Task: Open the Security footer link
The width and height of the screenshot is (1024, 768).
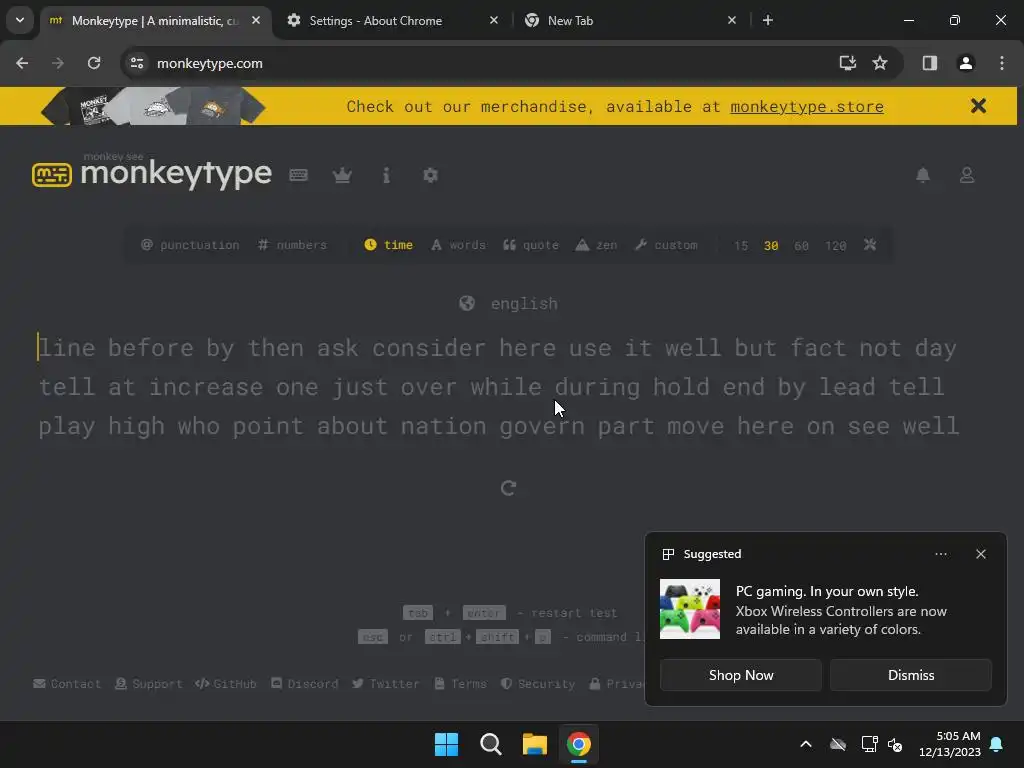Action: (537, 684)
